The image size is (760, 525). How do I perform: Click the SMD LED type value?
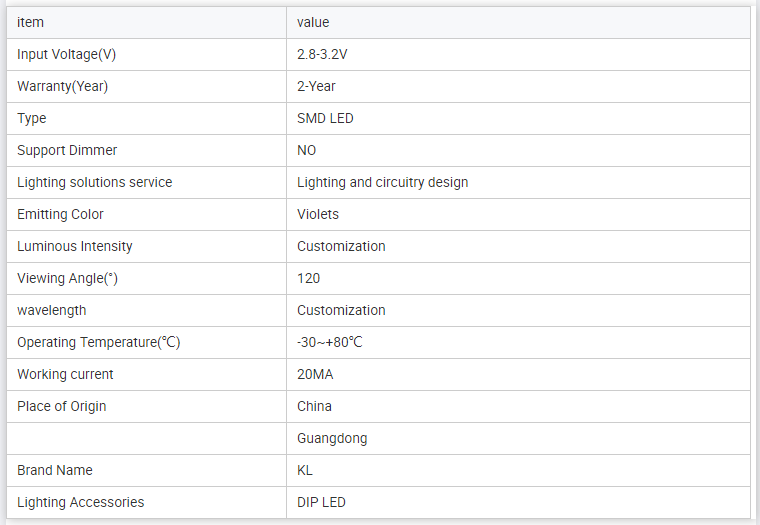pyautogui.click(x=325, y=118)
